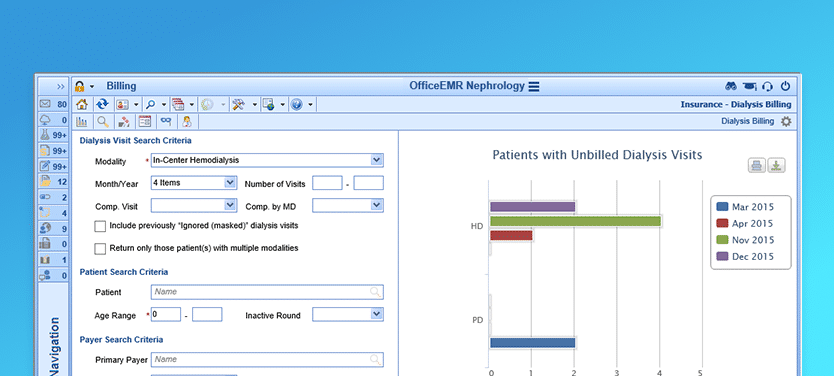Click the schedule form icon in the sub-toolbar
This screenshot has height=376, width=834.
pyautogui.click(x=145, y=122)
